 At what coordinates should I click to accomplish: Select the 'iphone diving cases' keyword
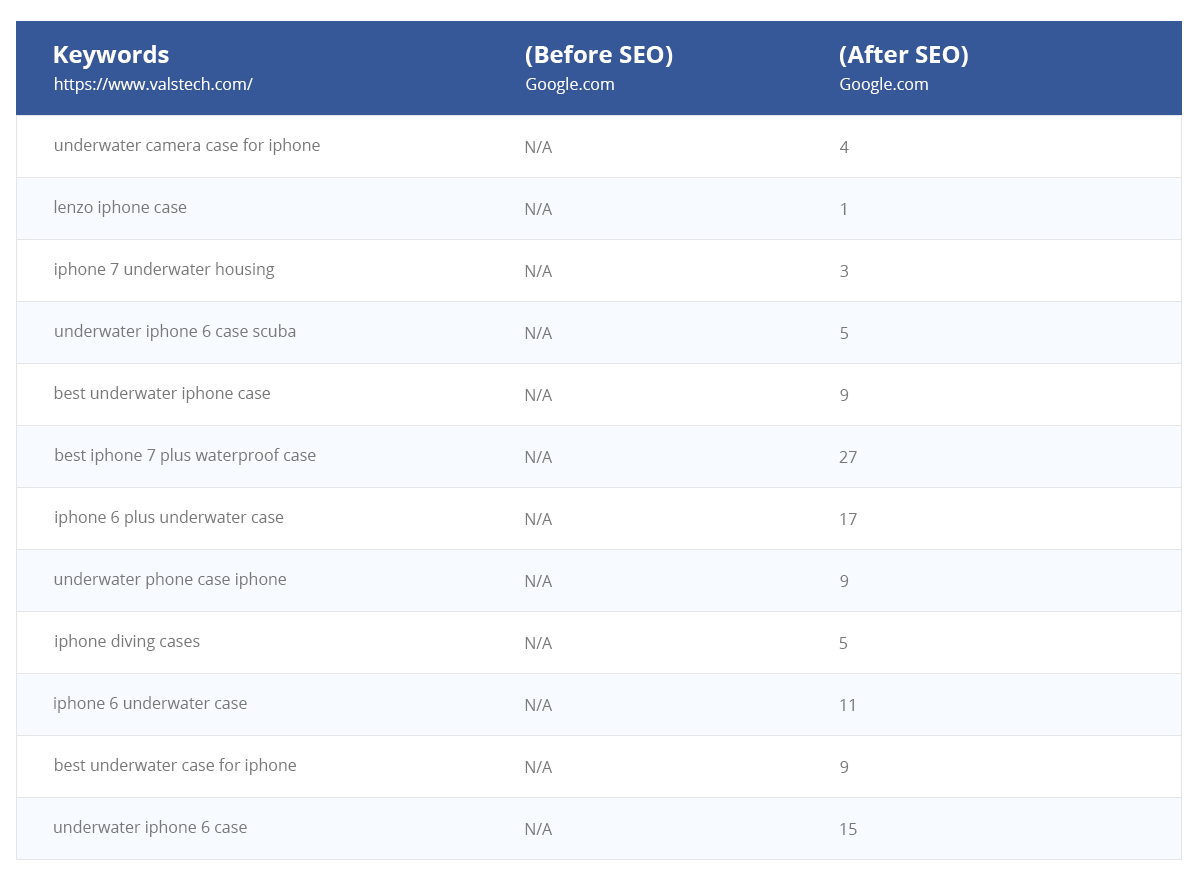coord(127,642)
